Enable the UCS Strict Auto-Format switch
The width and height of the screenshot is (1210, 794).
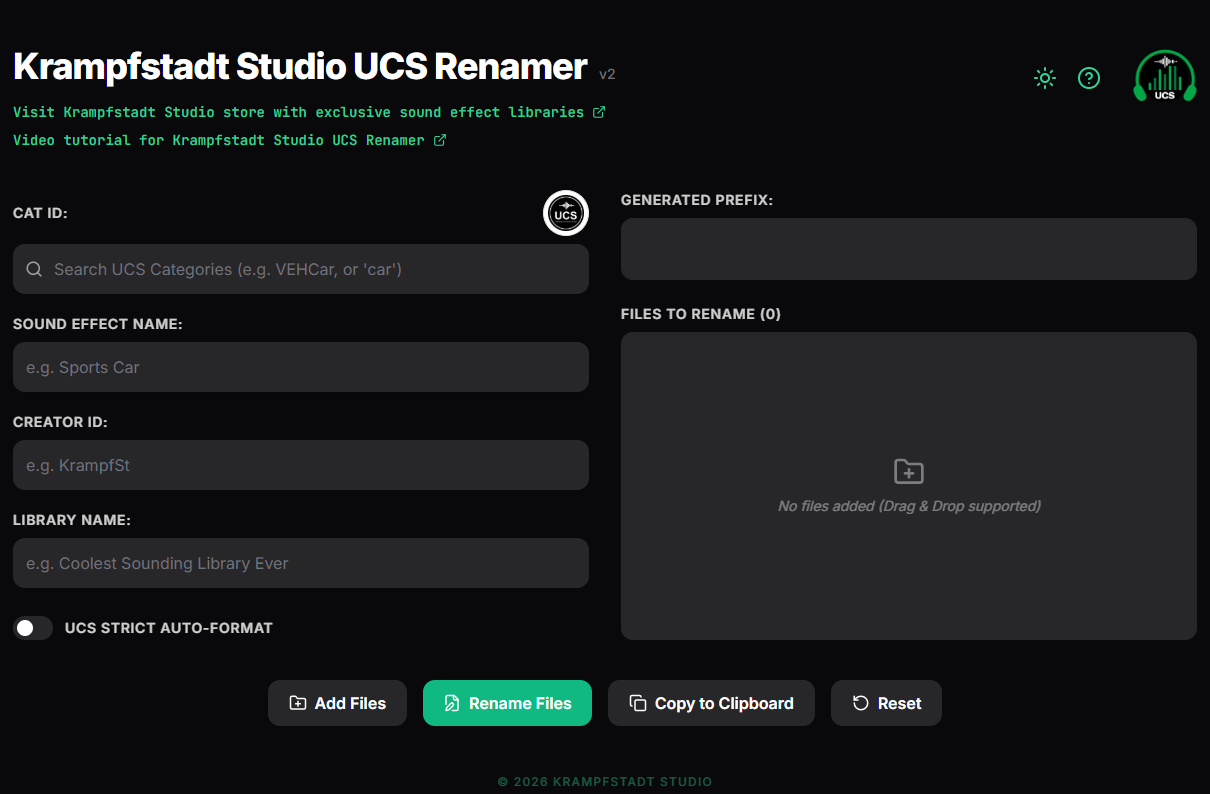(x=33, y=628)
